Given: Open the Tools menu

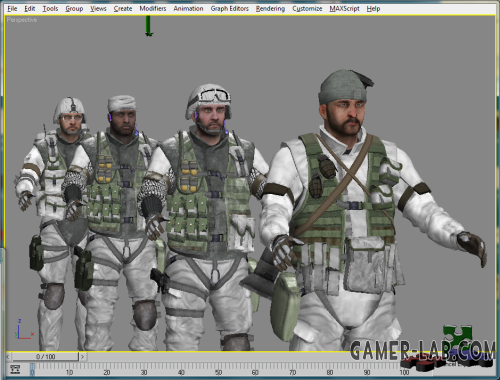Looking at the screenshot, I should (x=50, y=9).
